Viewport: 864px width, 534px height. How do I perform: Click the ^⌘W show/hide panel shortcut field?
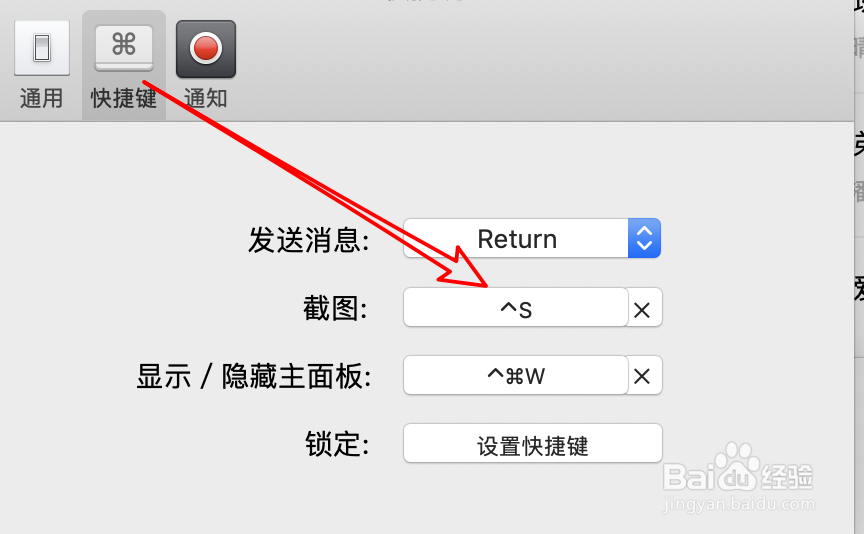click(x=516, y=375)
